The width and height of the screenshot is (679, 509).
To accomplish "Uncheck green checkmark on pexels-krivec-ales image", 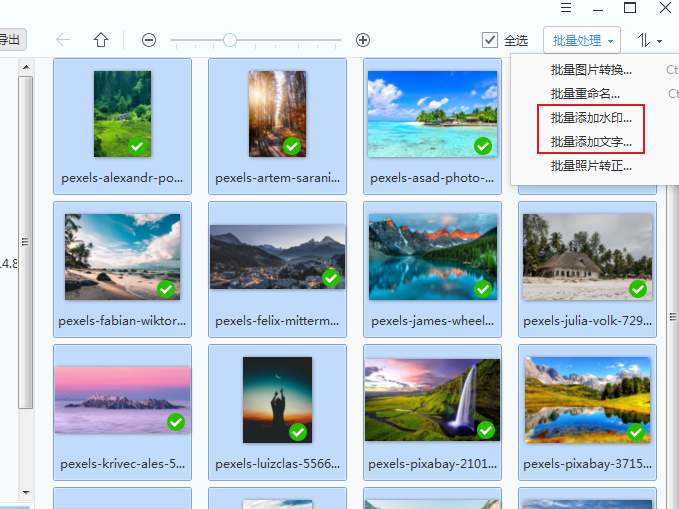I will 176,422.
